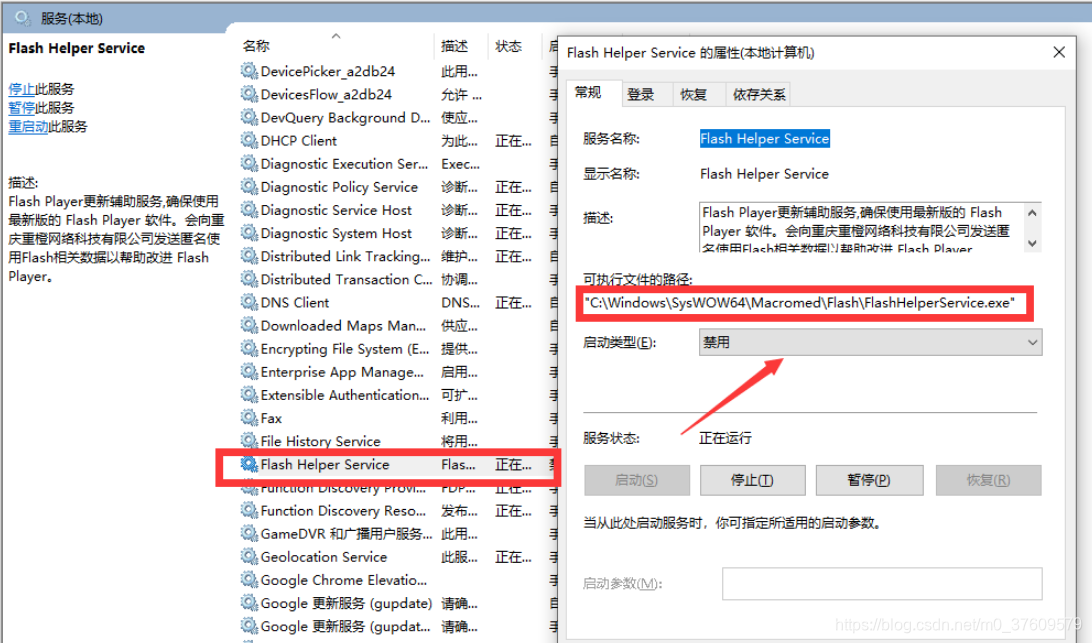Screen dimensions: 1092x643
Task: Click the gear icon of File History Service
Action: coord(249,440)
